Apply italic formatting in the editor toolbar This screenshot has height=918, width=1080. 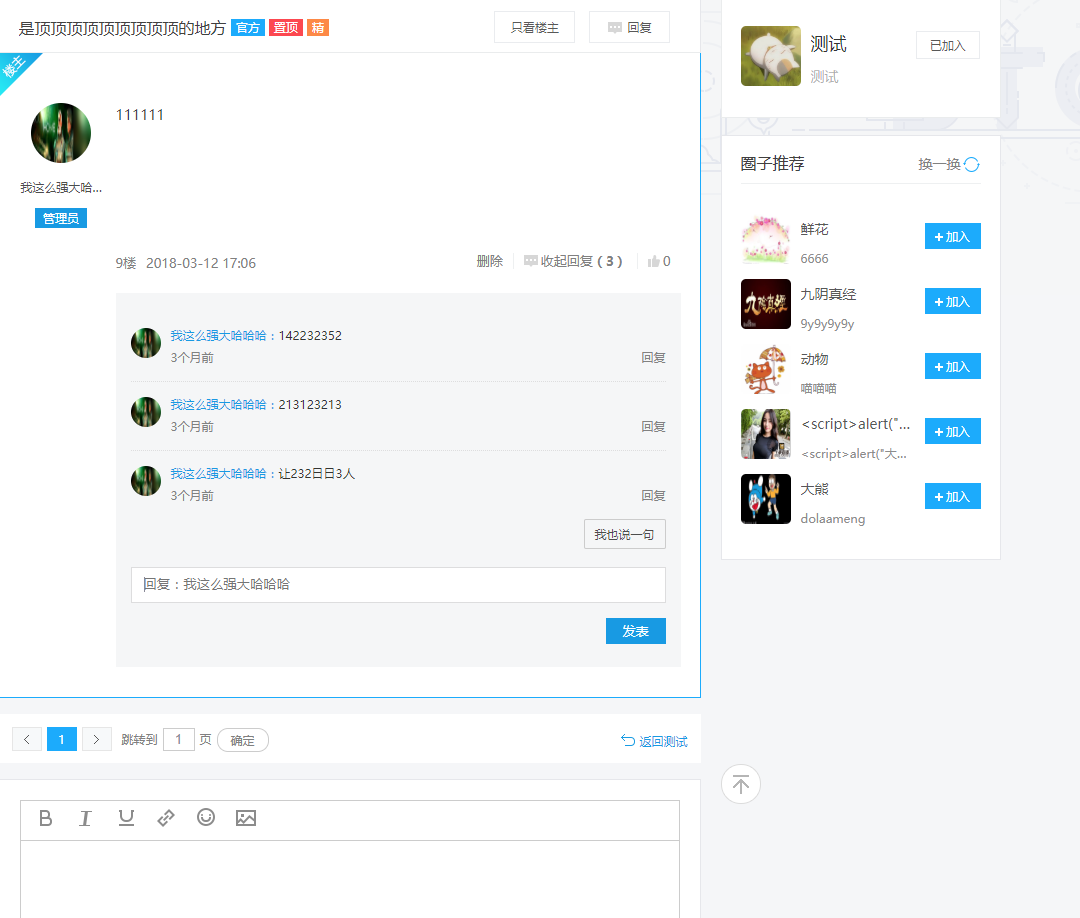(85, 818)
